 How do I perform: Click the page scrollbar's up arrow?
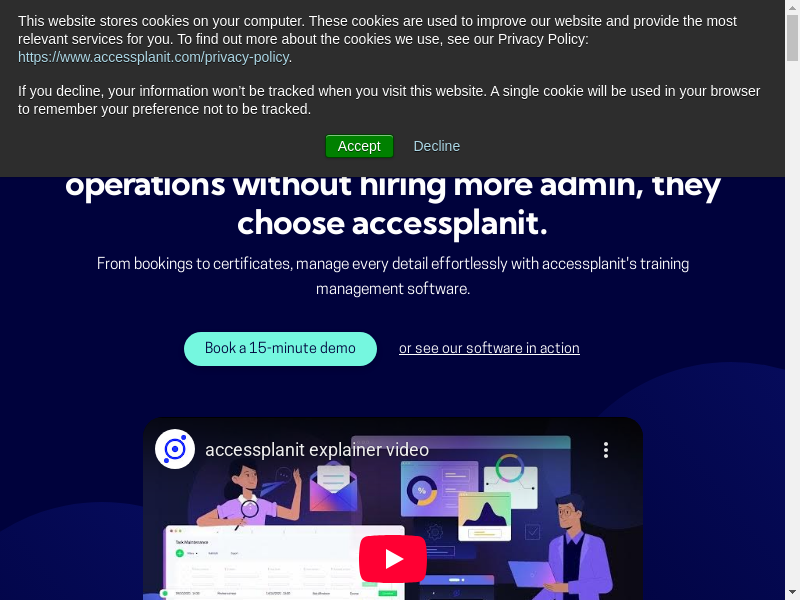click(792, 7)
